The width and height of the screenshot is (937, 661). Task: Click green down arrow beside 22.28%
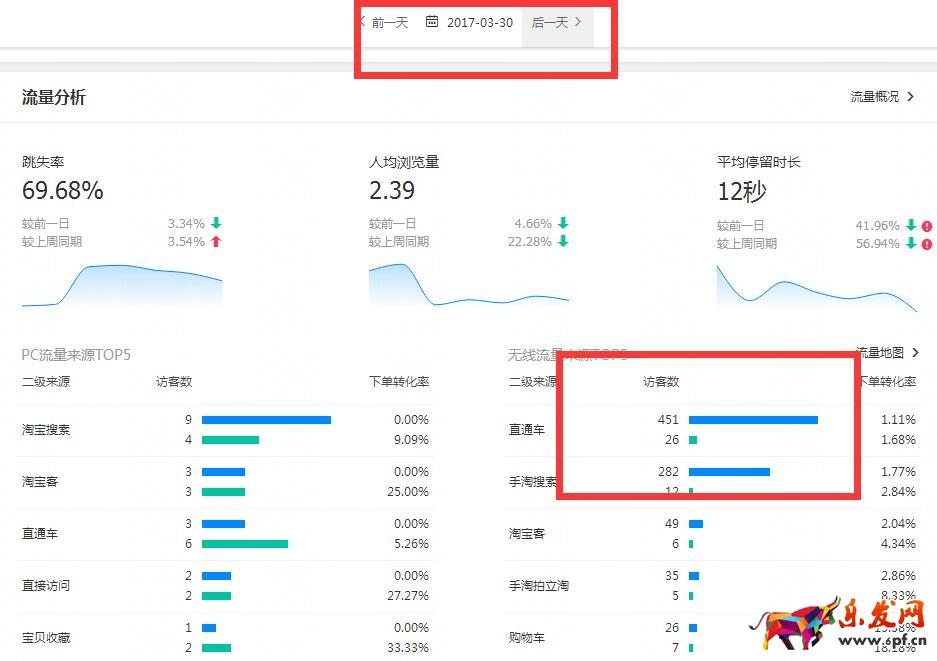click(563, 242)
